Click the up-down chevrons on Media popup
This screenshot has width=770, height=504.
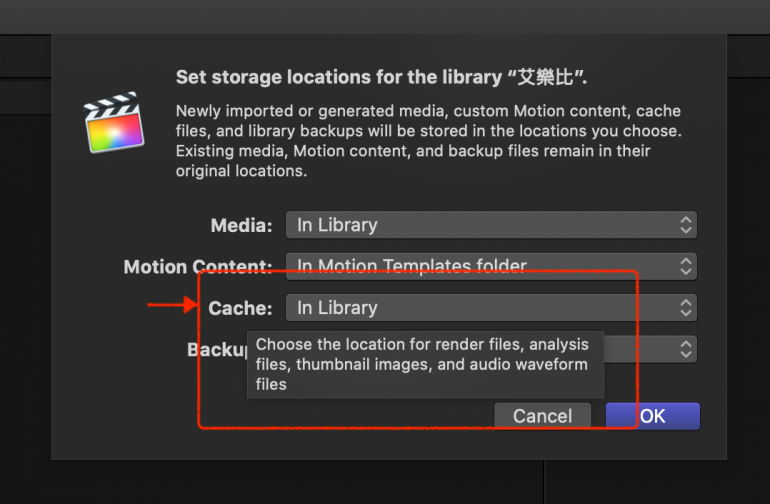(x=685, y=225)
